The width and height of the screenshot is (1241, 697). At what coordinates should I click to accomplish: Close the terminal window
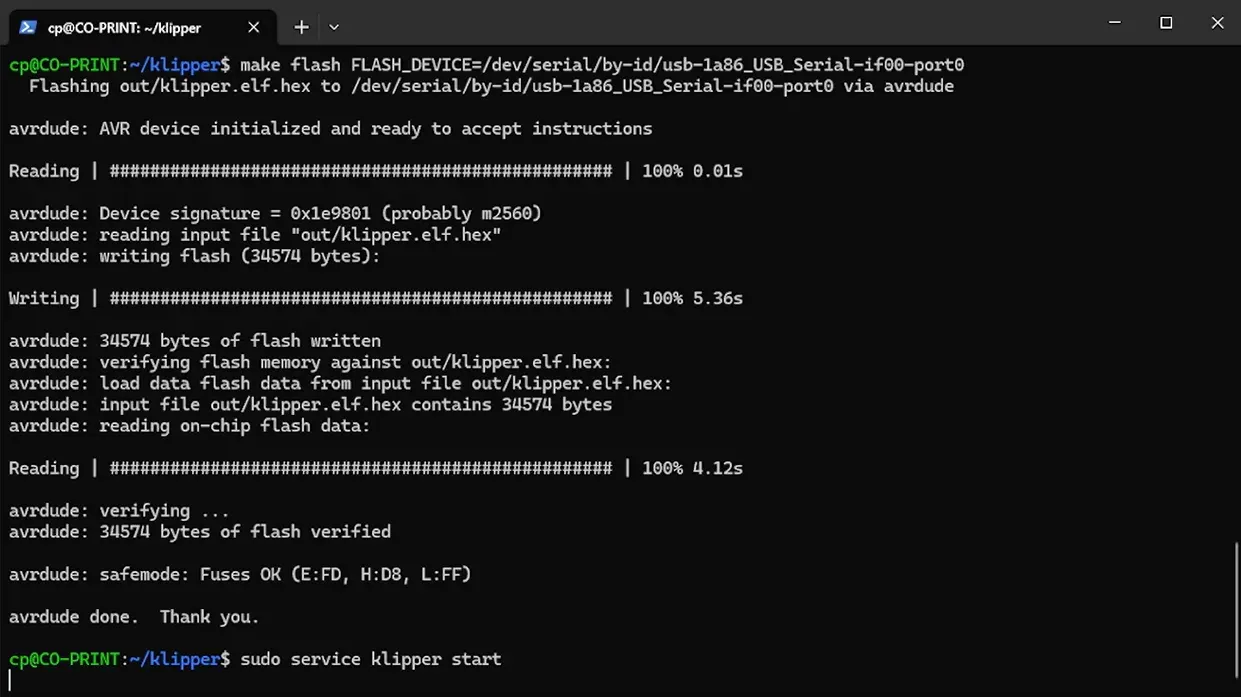[1217, 23]
